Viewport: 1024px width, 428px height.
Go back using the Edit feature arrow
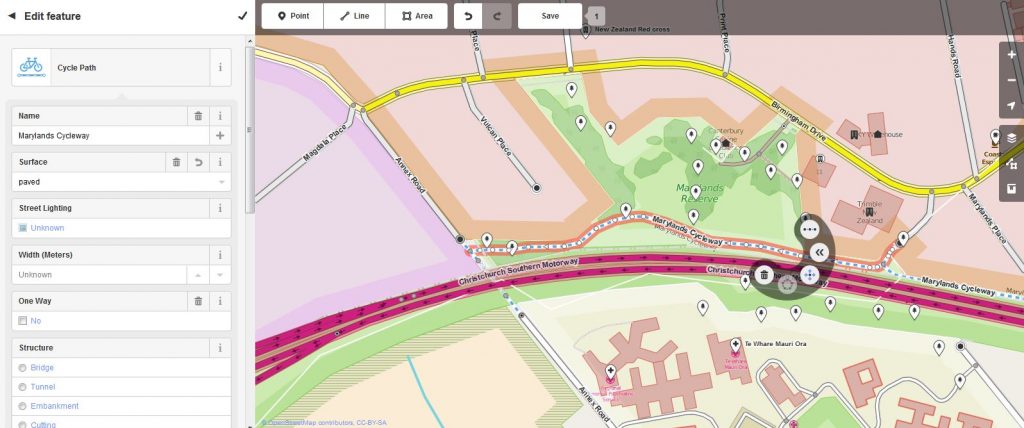click(11, 16)
